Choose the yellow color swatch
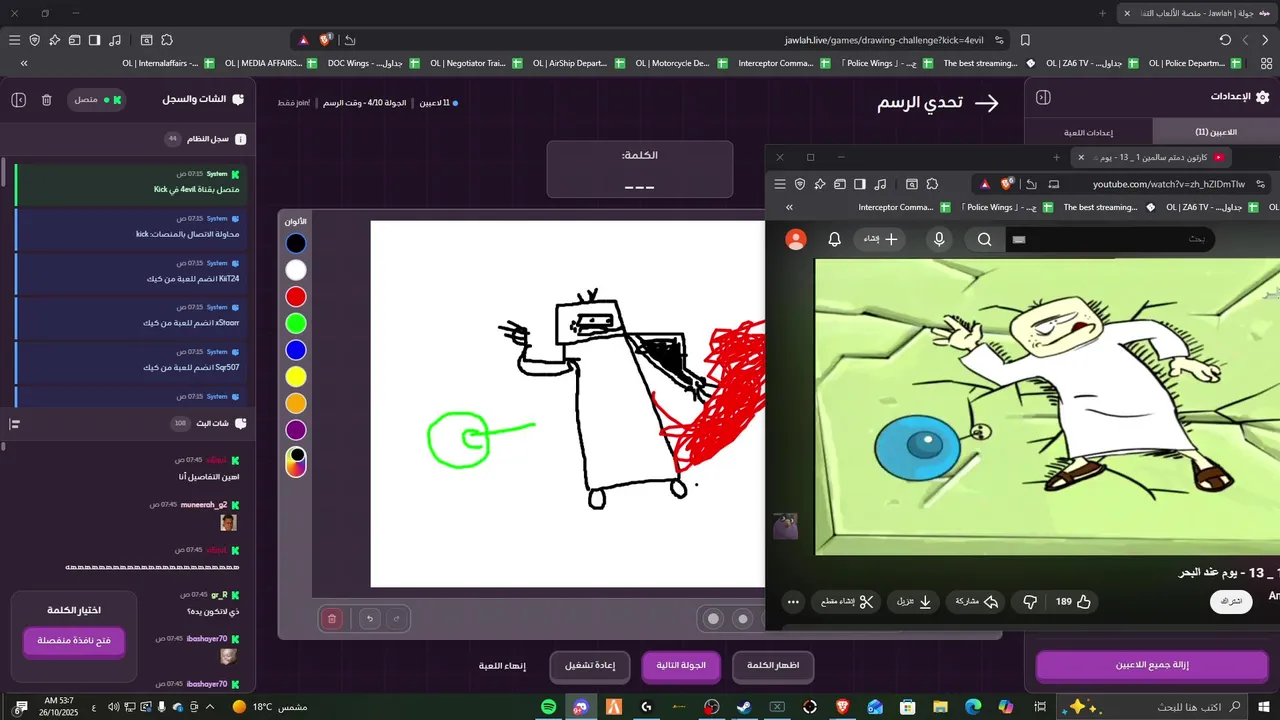Screen dimensions: 1280x720 (296, 377)
